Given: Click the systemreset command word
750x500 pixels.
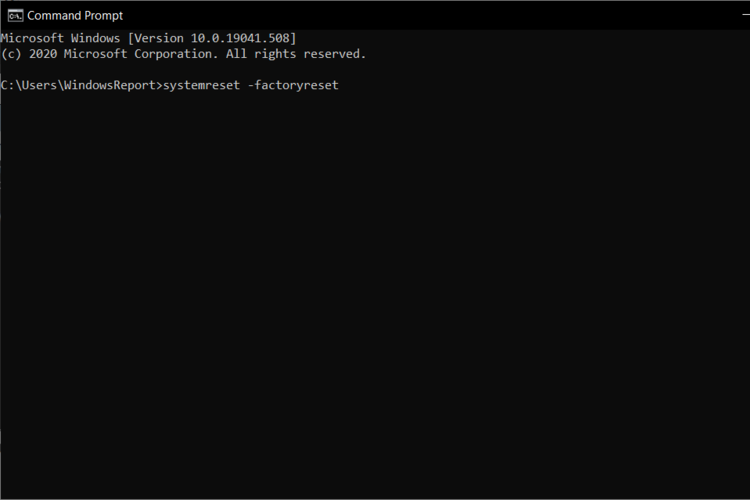Looking at the screenshot, I should click(x=201, y=85).
